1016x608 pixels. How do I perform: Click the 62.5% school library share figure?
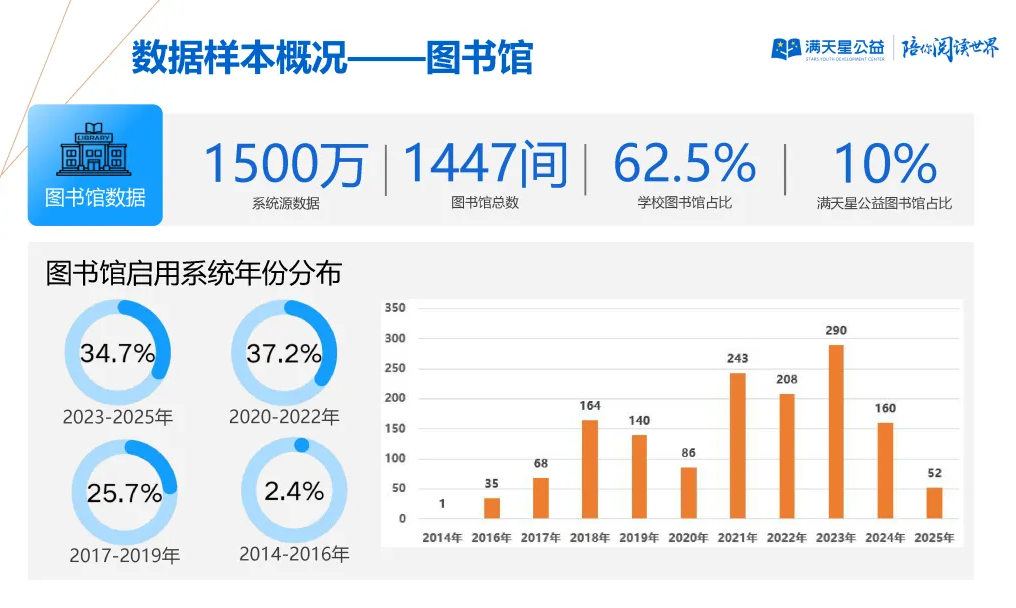(685, 164)
